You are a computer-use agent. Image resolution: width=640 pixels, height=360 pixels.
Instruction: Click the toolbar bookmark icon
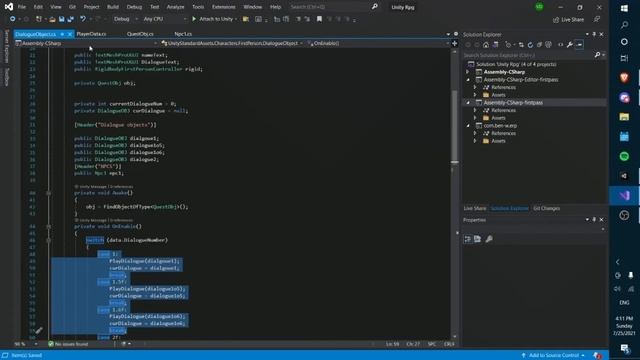click(x=319, y=19)
